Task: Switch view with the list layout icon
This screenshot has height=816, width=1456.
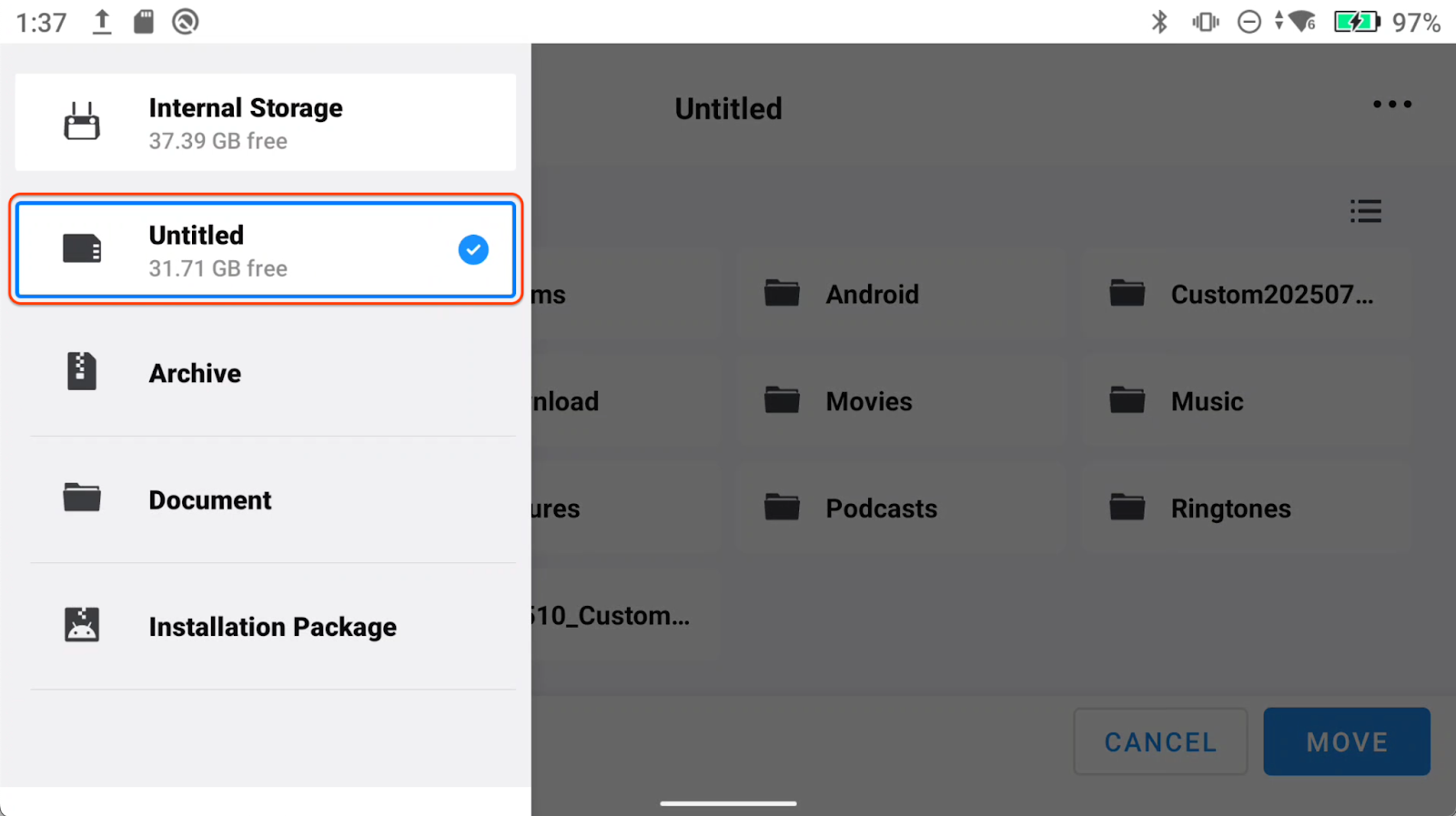Action: pyautogui.click(x=1365, y=211)
